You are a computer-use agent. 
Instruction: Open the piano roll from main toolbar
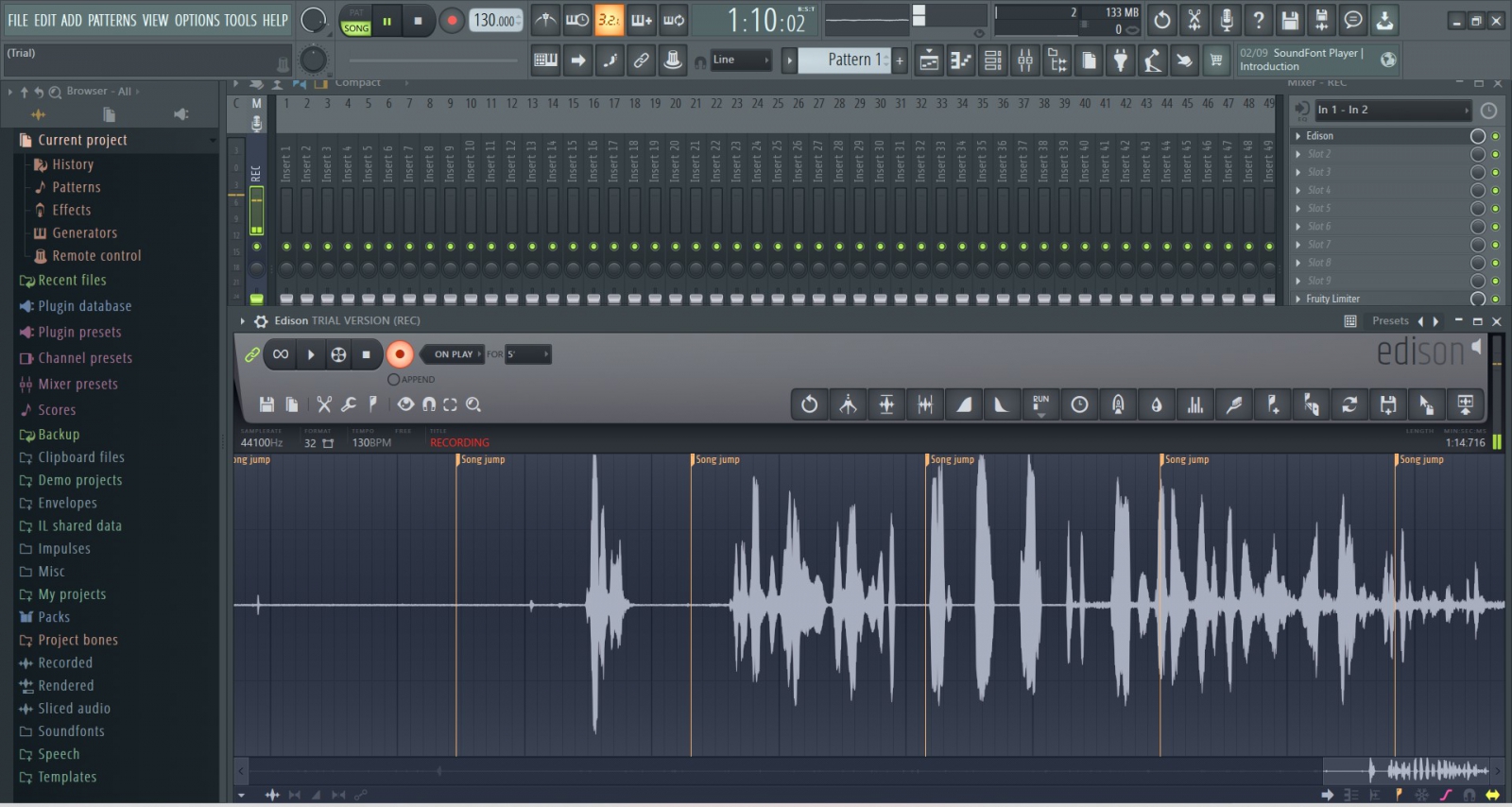tap(960, 60)
